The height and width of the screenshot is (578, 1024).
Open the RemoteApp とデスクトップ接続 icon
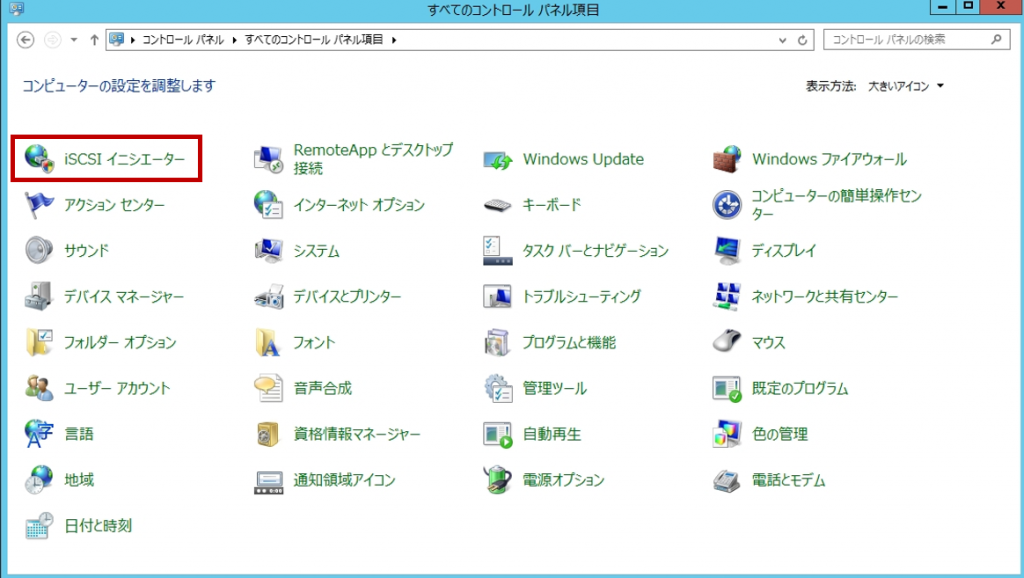268,159
